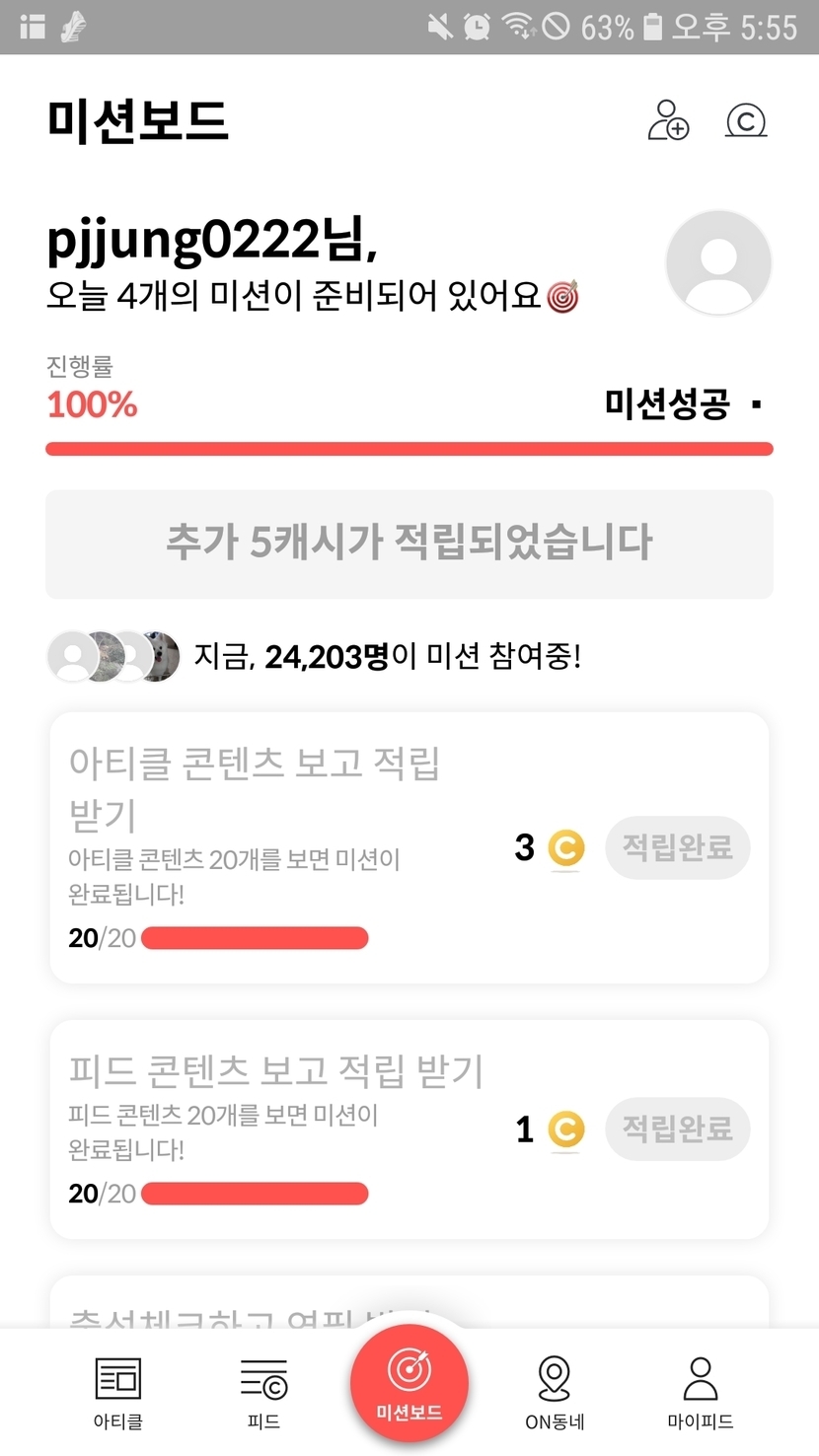
Task: Tap the target emoji beside mission text
Action: (562, 296)
